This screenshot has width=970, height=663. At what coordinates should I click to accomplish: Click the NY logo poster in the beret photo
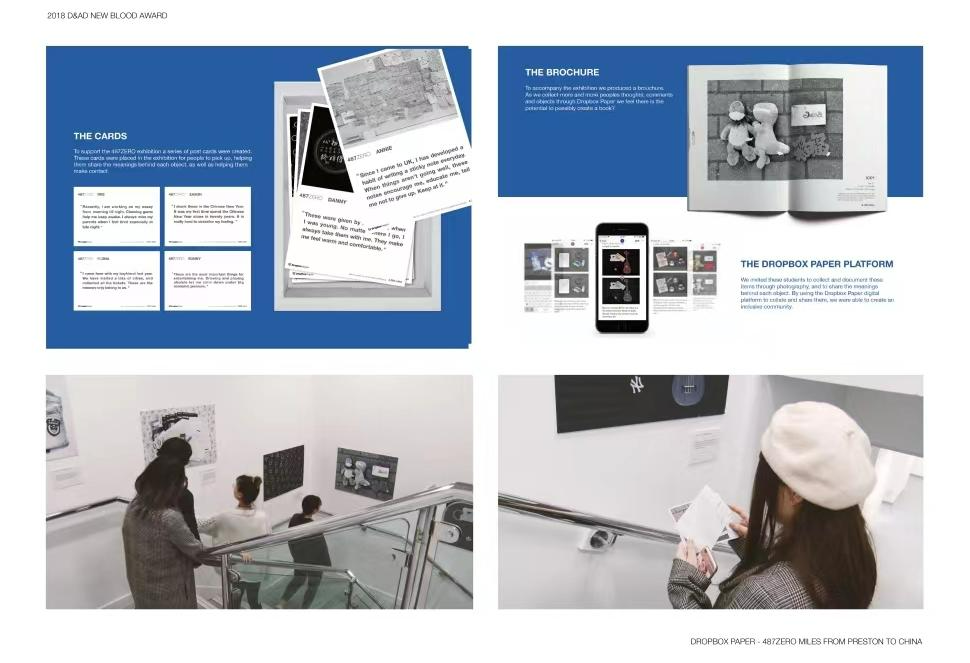click(641, 402)
